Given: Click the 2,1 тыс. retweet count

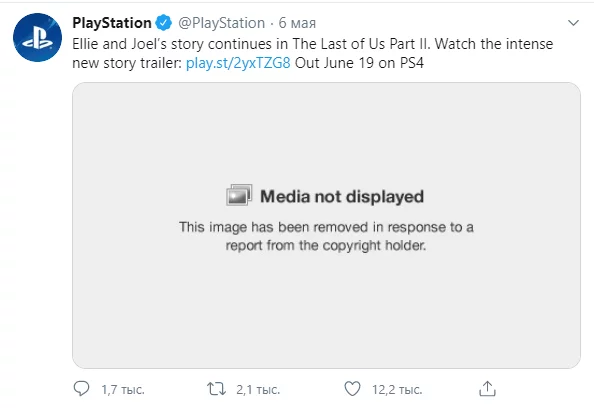Looking at the screenshot, I should pyautogui.click(x=258, y=390).
